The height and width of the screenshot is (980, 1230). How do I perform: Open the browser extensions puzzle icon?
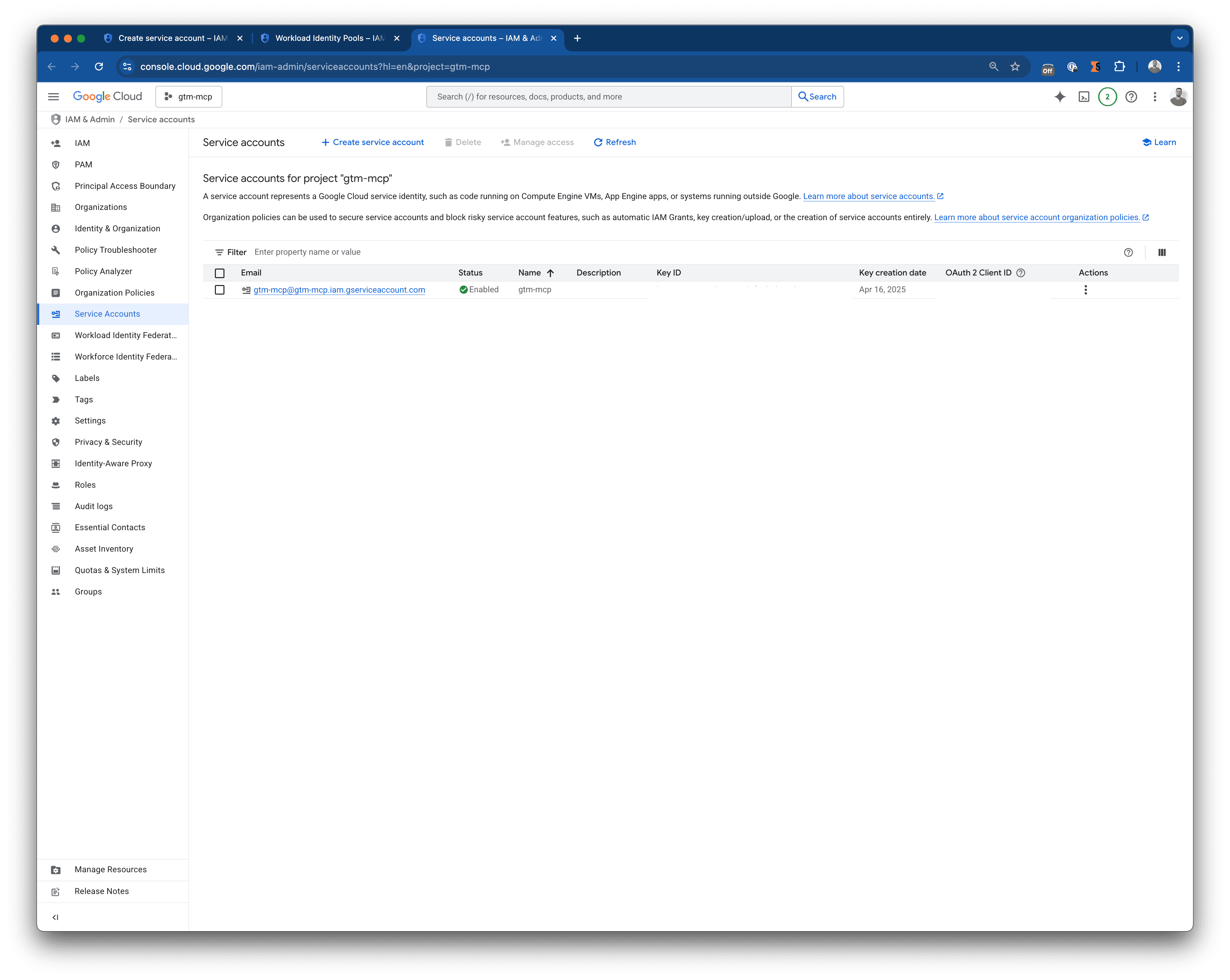point(1119,67)
